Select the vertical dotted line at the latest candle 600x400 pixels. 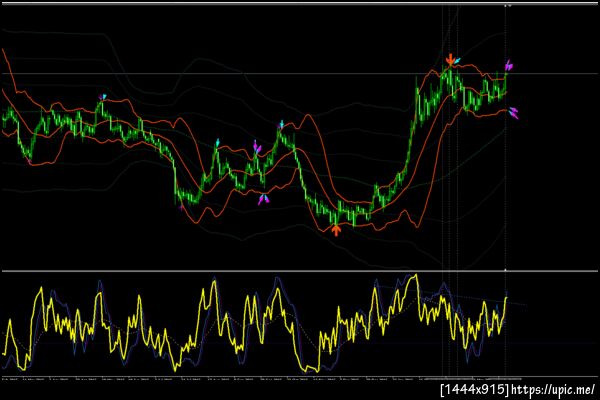[505, 191]
